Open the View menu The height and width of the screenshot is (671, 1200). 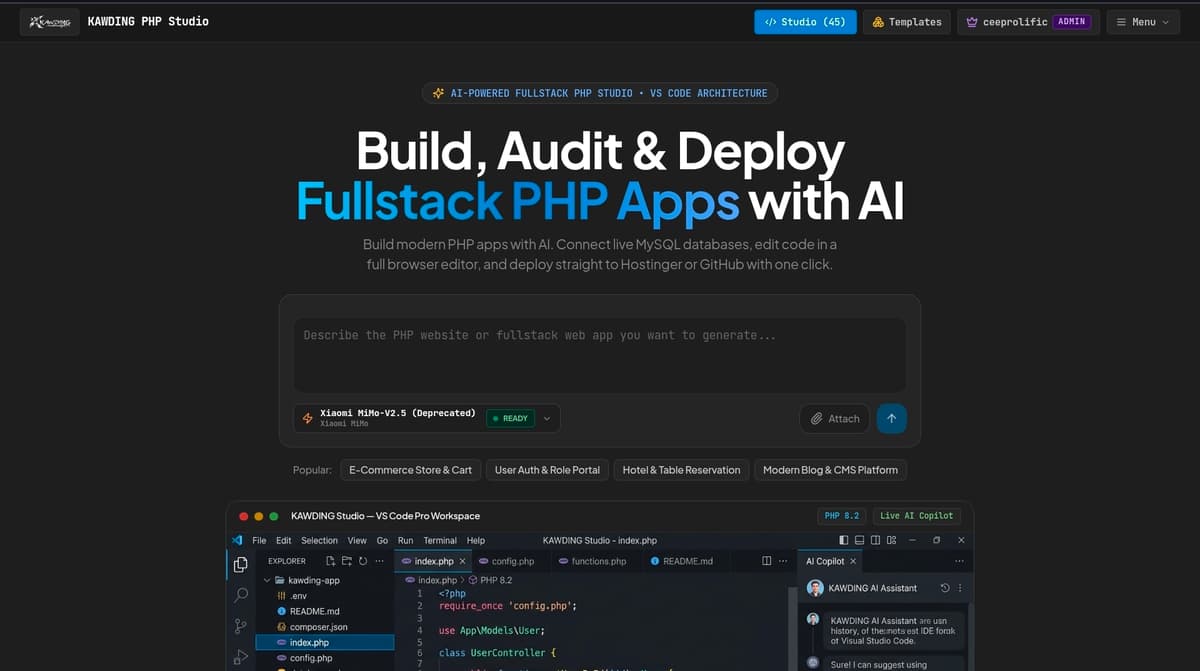[x=357, y=540]
